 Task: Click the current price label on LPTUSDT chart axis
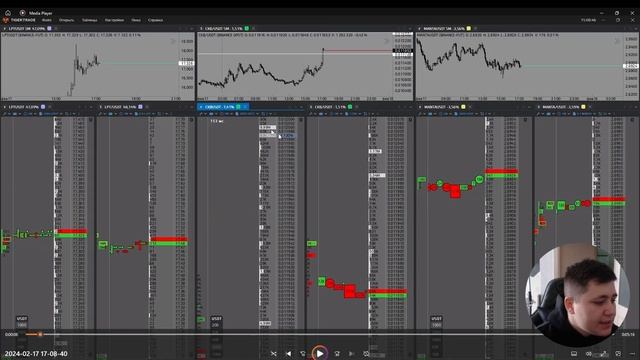(186, 63)
